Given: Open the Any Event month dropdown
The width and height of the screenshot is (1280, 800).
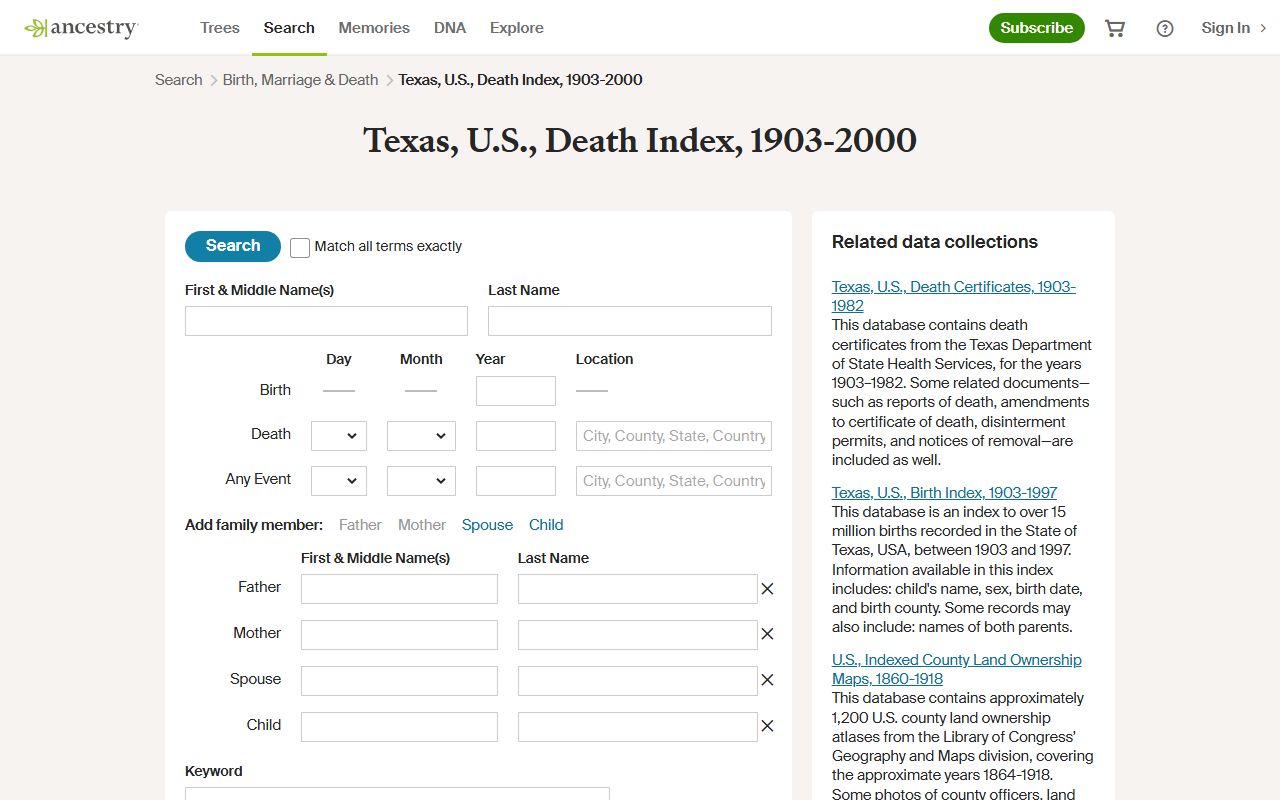Looking at the screenshot, I should 421,481.
